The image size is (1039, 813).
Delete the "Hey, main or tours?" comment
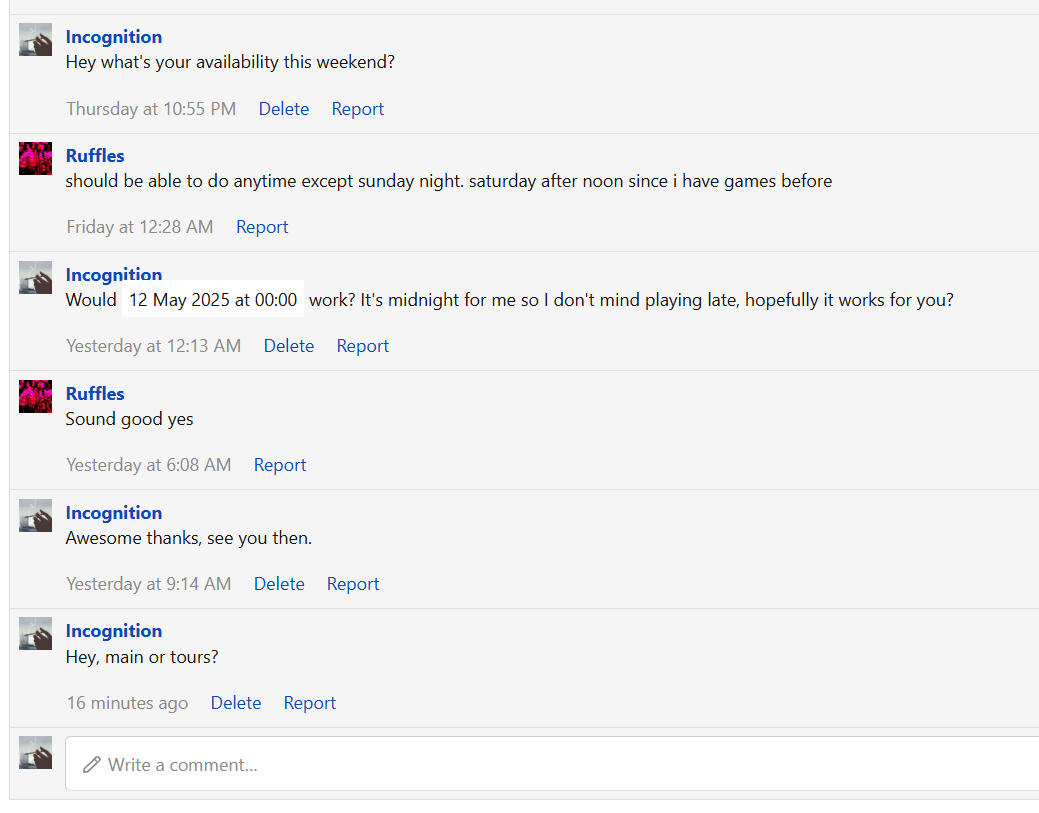236,703
